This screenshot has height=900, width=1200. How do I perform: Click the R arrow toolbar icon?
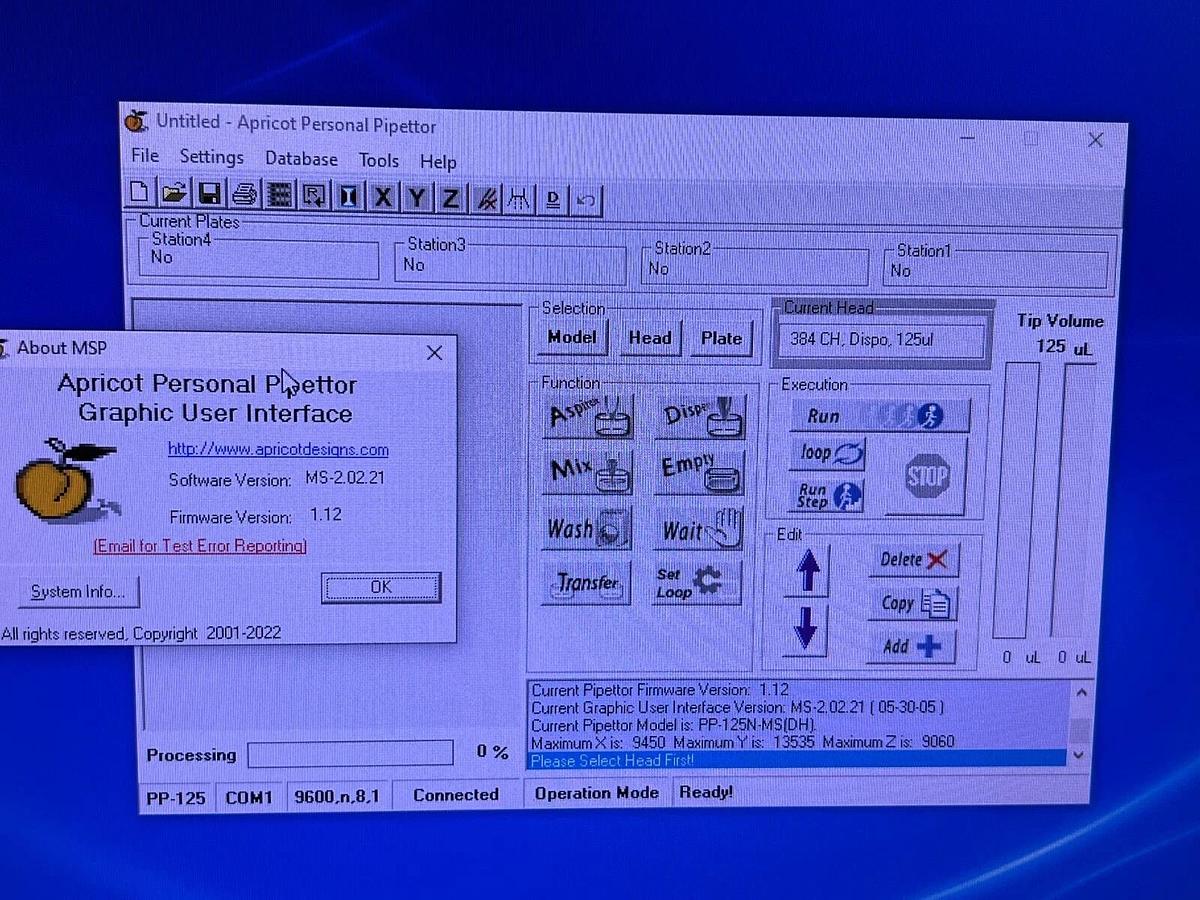(x=314, y=196)
